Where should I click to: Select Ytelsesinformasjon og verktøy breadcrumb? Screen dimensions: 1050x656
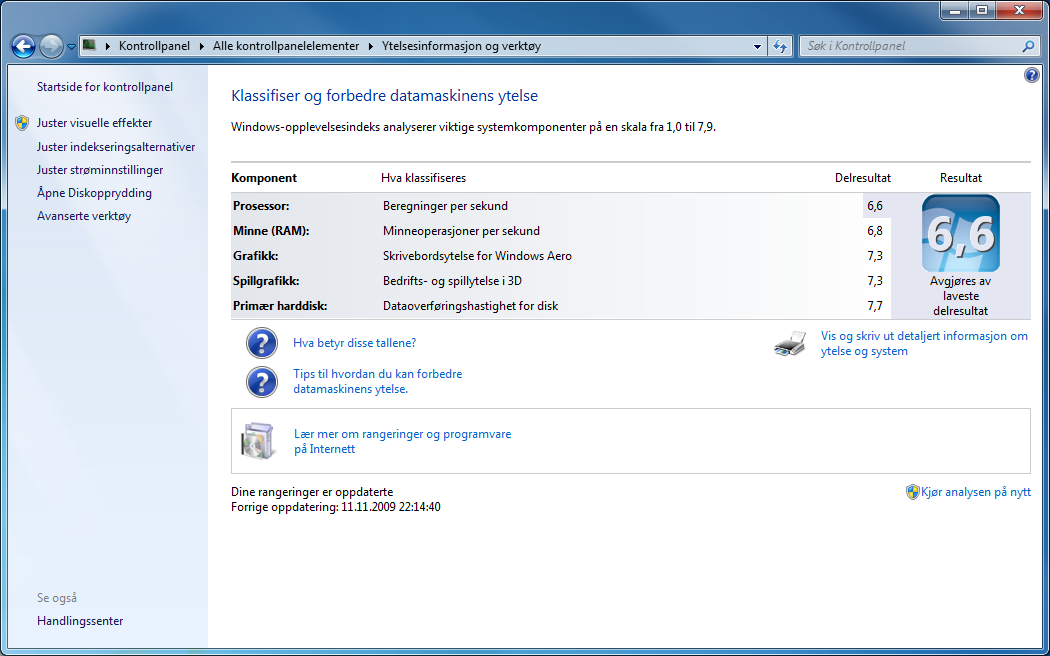tap(461, 46)
